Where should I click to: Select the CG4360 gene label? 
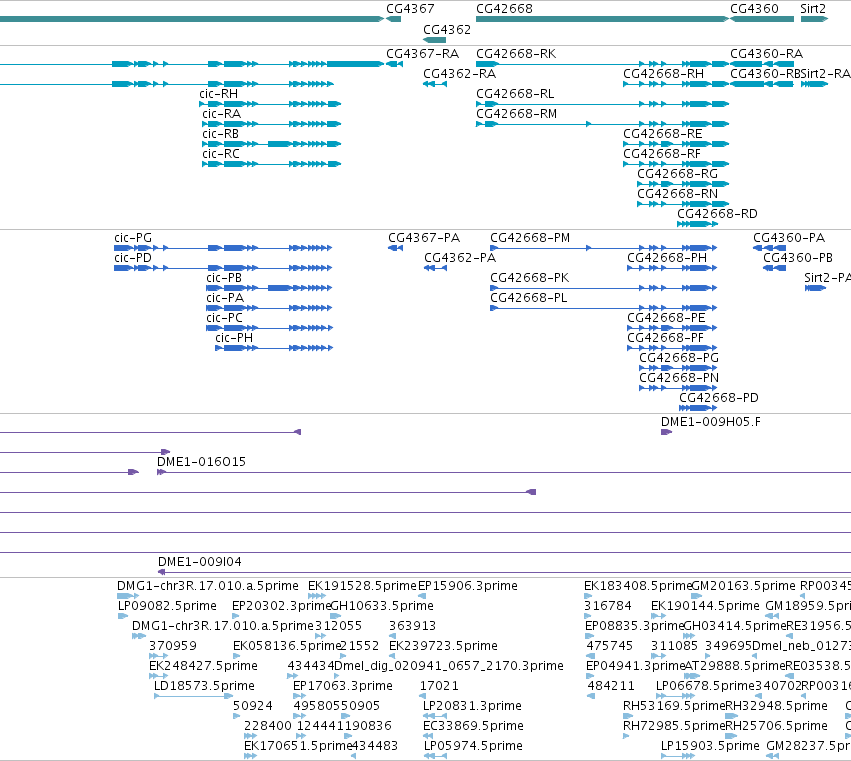(x=754, y=9)
